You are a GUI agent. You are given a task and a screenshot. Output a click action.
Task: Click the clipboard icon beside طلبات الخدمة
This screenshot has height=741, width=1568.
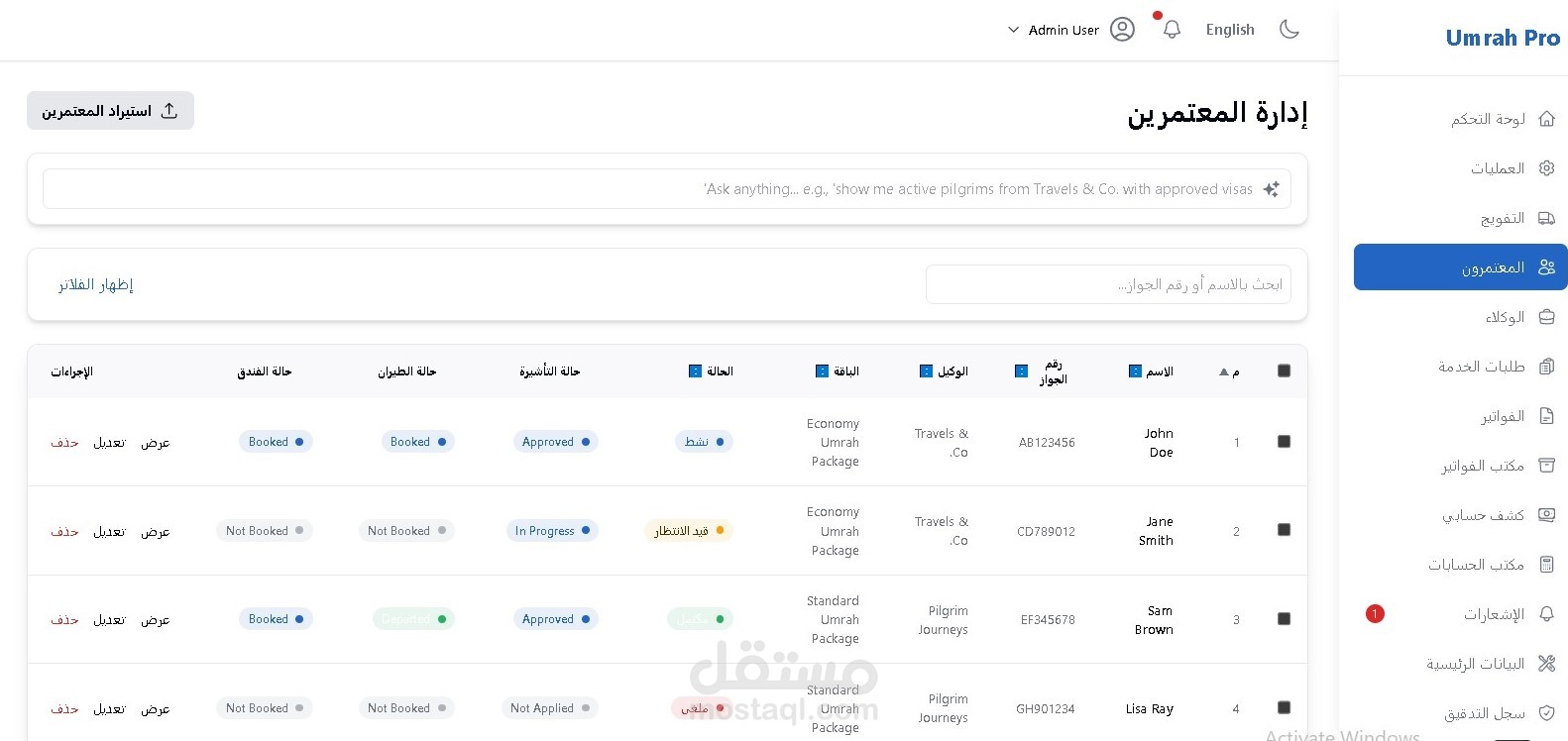point(1546,367)
